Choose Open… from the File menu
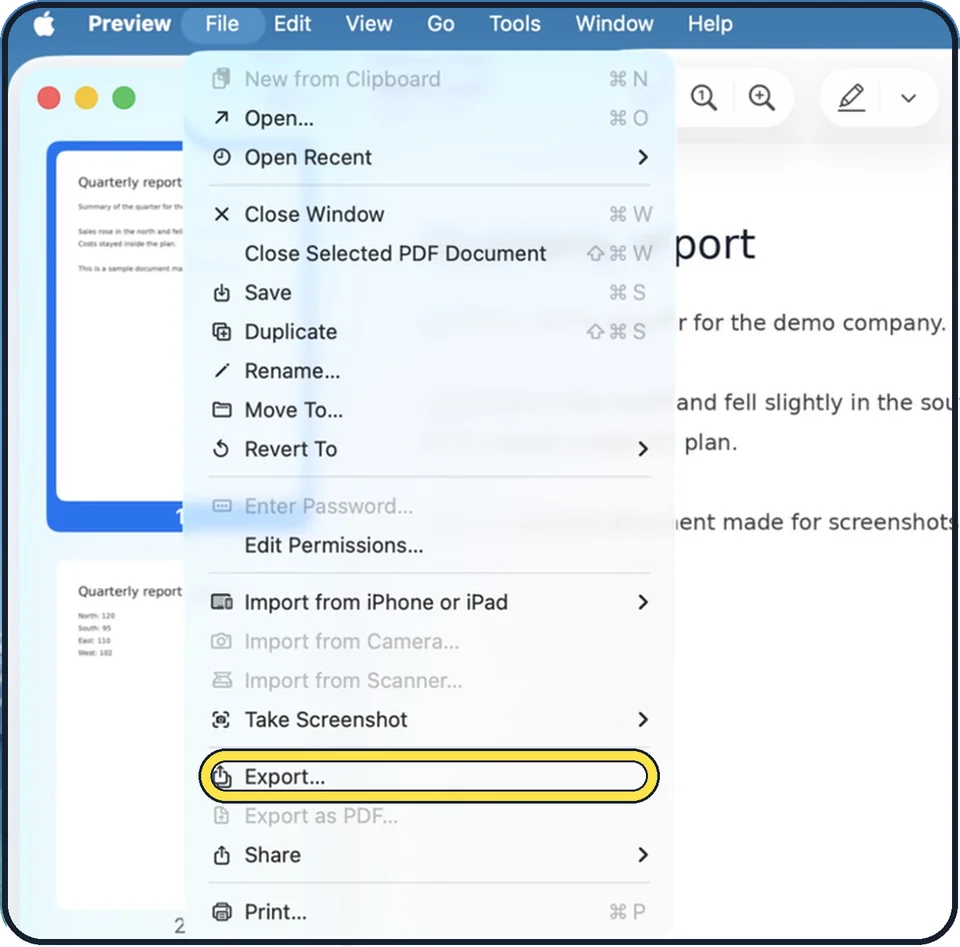This screenshot has width=960, height=947. 429,118
